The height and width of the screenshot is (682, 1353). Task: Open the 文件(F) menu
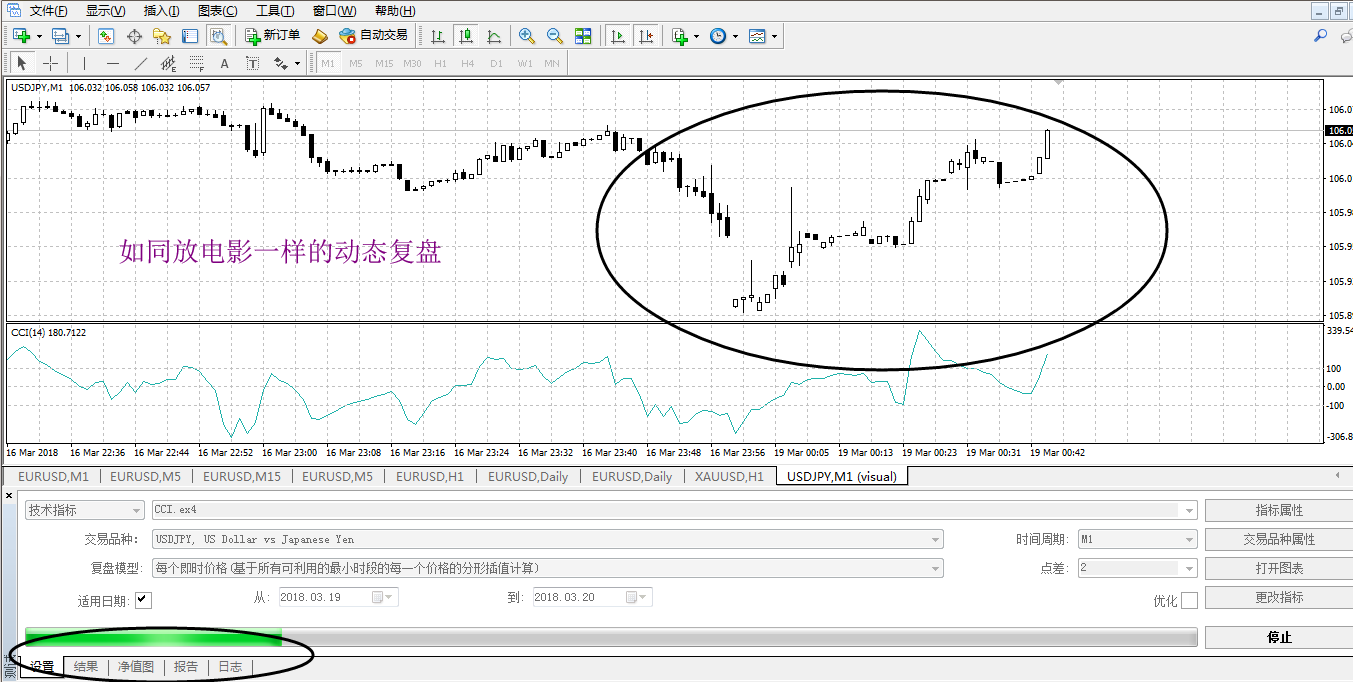pyautogui.click(x=48, y=11)
